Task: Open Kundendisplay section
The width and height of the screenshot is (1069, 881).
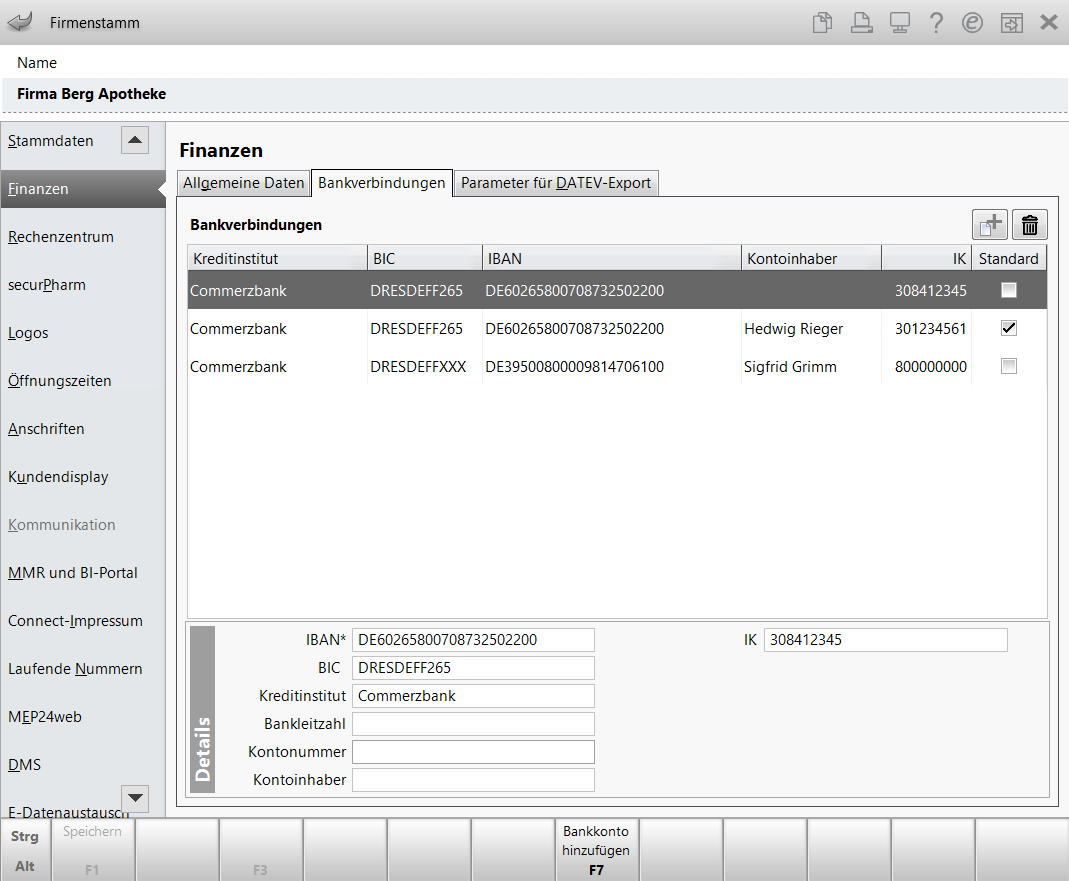Action: click(58, 477)
